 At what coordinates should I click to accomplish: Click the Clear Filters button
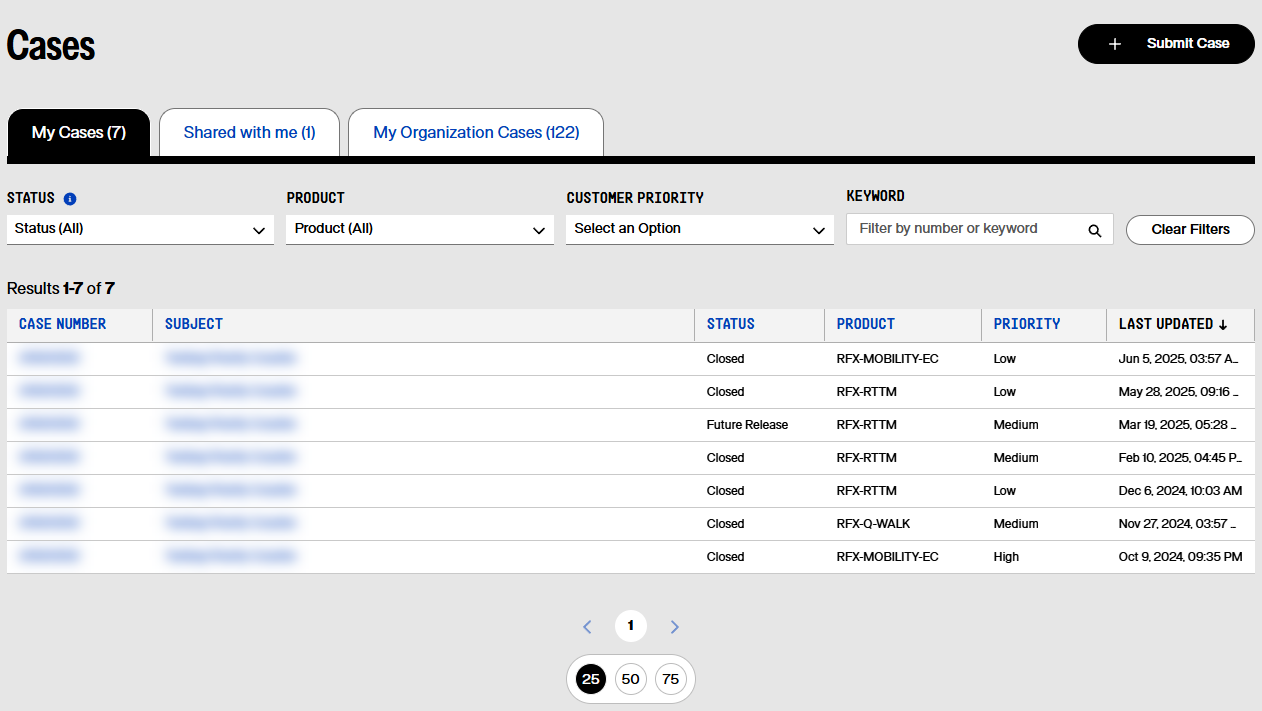1190,229
